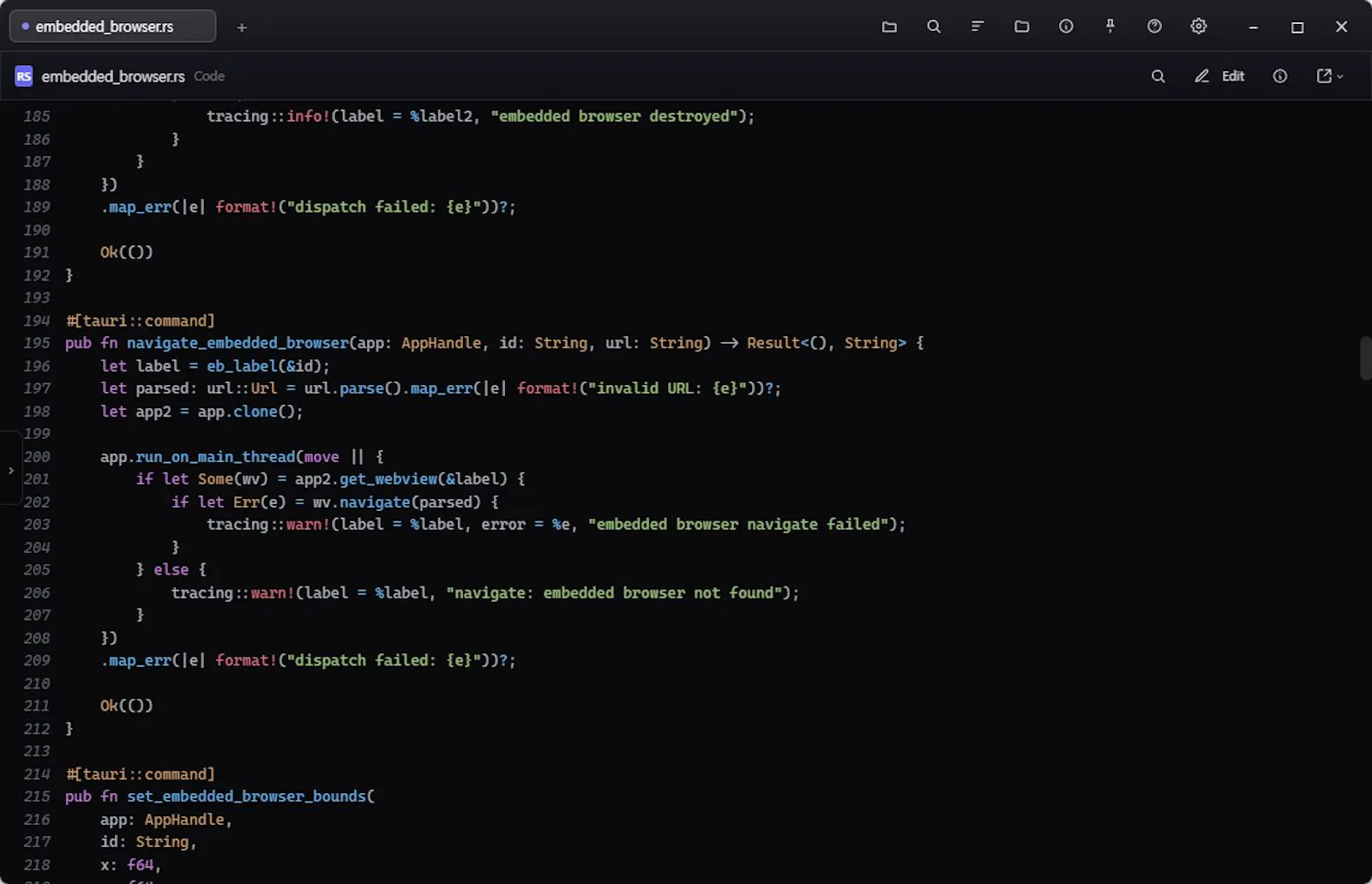The height and width of the screenshot is (884, 1372).
Task: Open a new tab with the plus button
Action: [242, 27]
